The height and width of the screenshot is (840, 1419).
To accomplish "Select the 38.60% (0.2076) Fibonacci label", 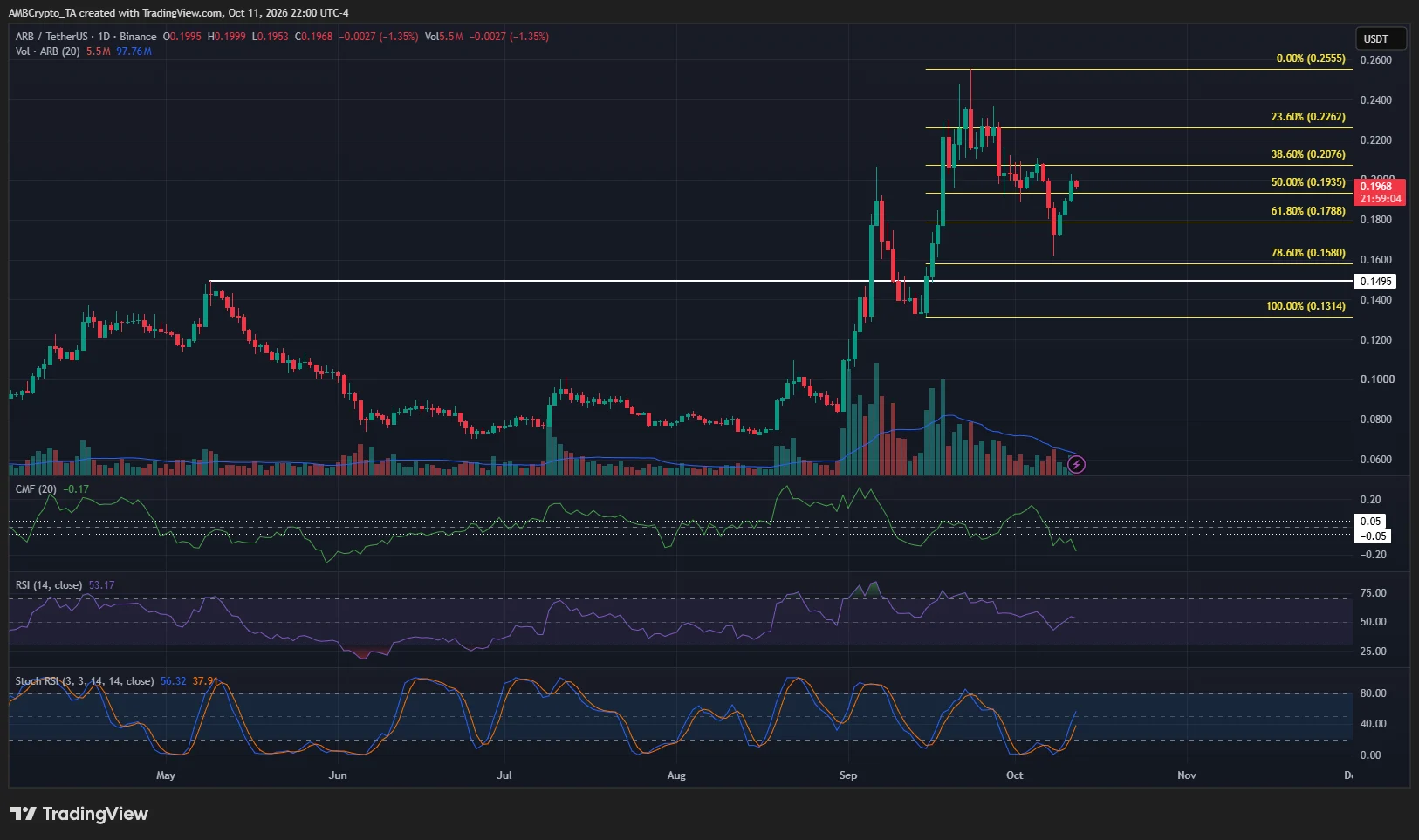I will click(x=1308, y=154).
